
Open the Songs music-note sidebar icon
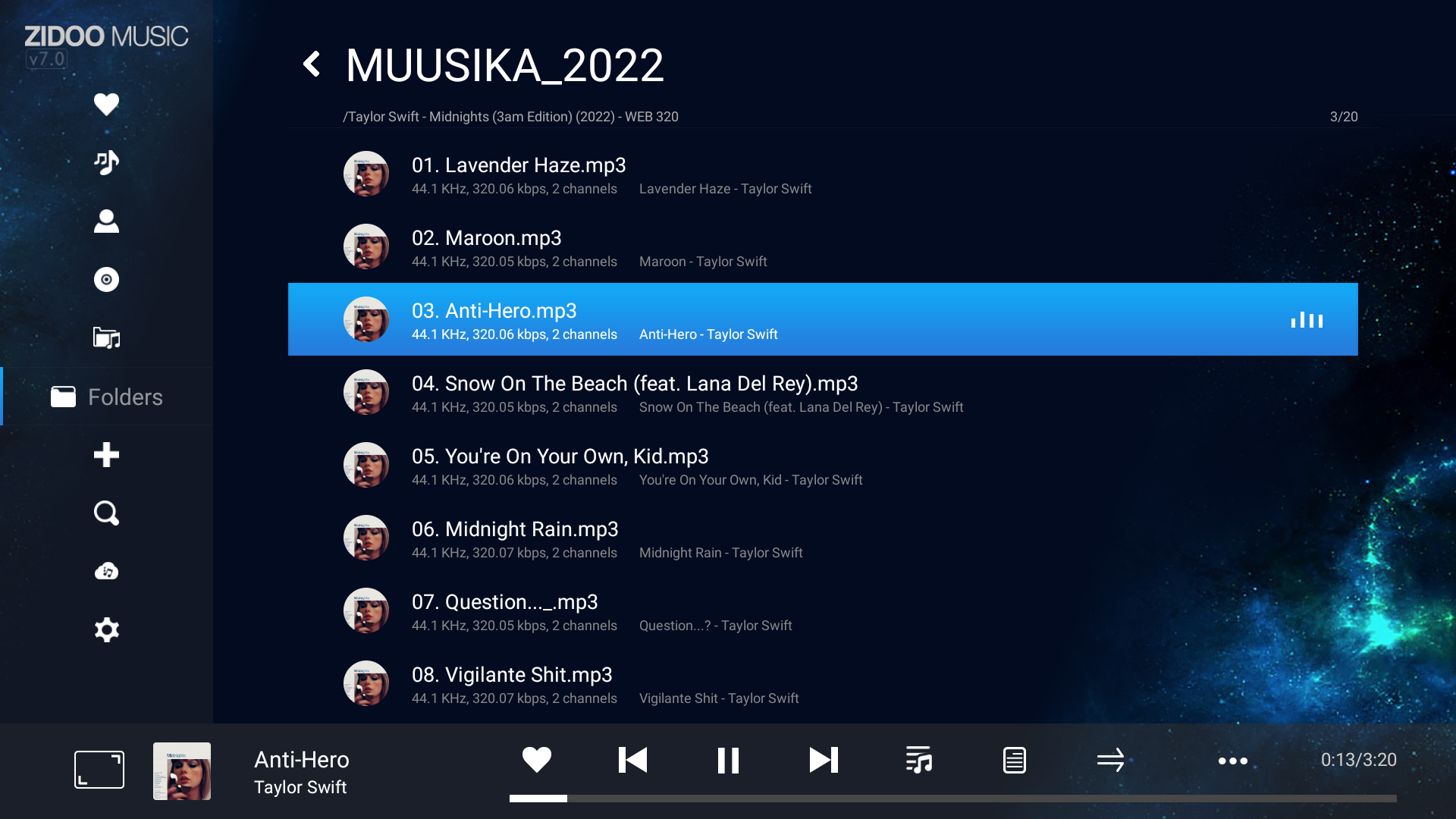pos(106,162)
